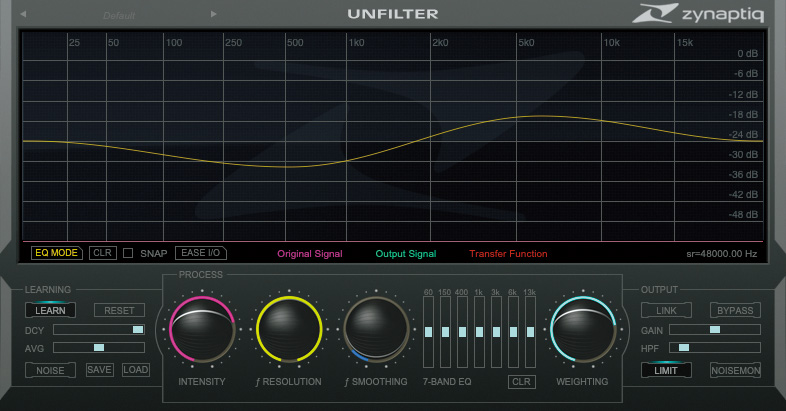This screenshot has height=411, width=786.
Task: Click LOAD in the Learning section
Action: 136,370
